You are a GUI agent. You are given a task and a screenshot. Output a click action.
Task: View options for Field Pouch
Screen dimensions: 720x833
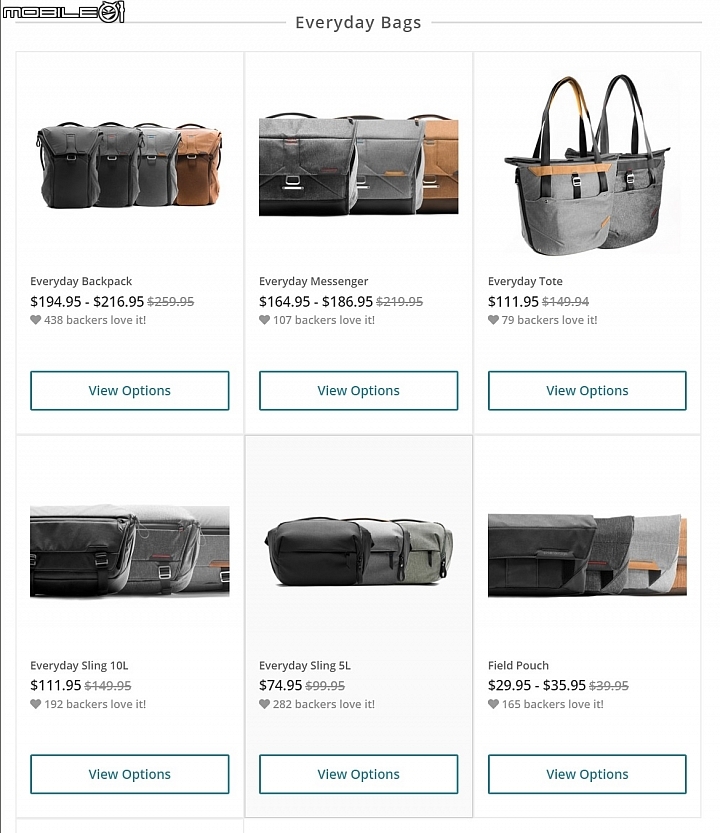coord(587,774)
